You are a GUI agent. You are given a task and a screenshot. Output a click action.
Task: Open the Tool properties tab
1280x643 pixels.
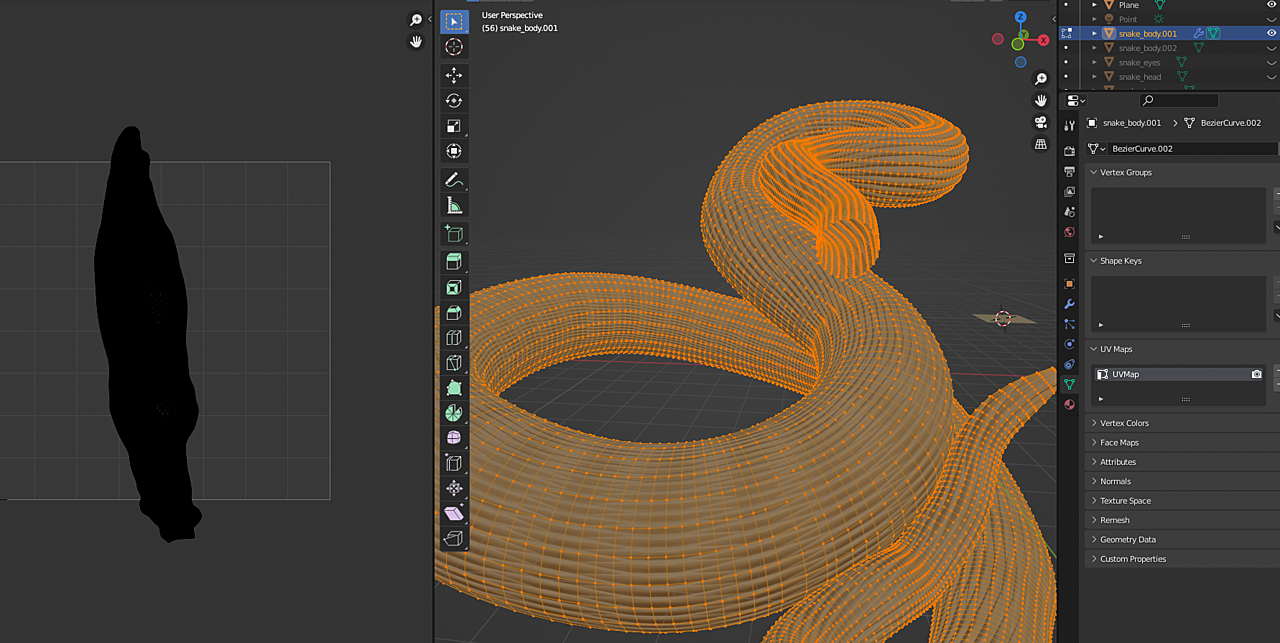(x=1069, y=125)
